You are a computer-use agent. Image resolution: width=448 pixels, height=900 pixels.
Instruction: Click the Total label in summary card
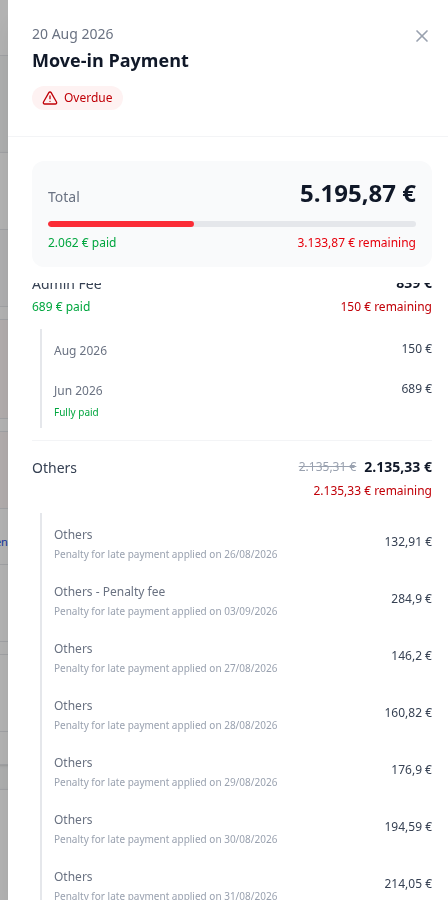coord(64,197)
